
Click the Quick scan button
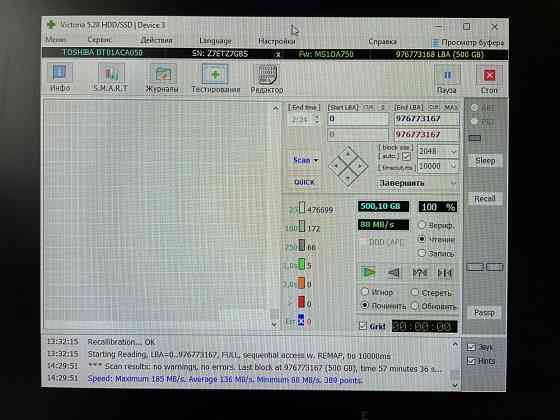[304, 182]
